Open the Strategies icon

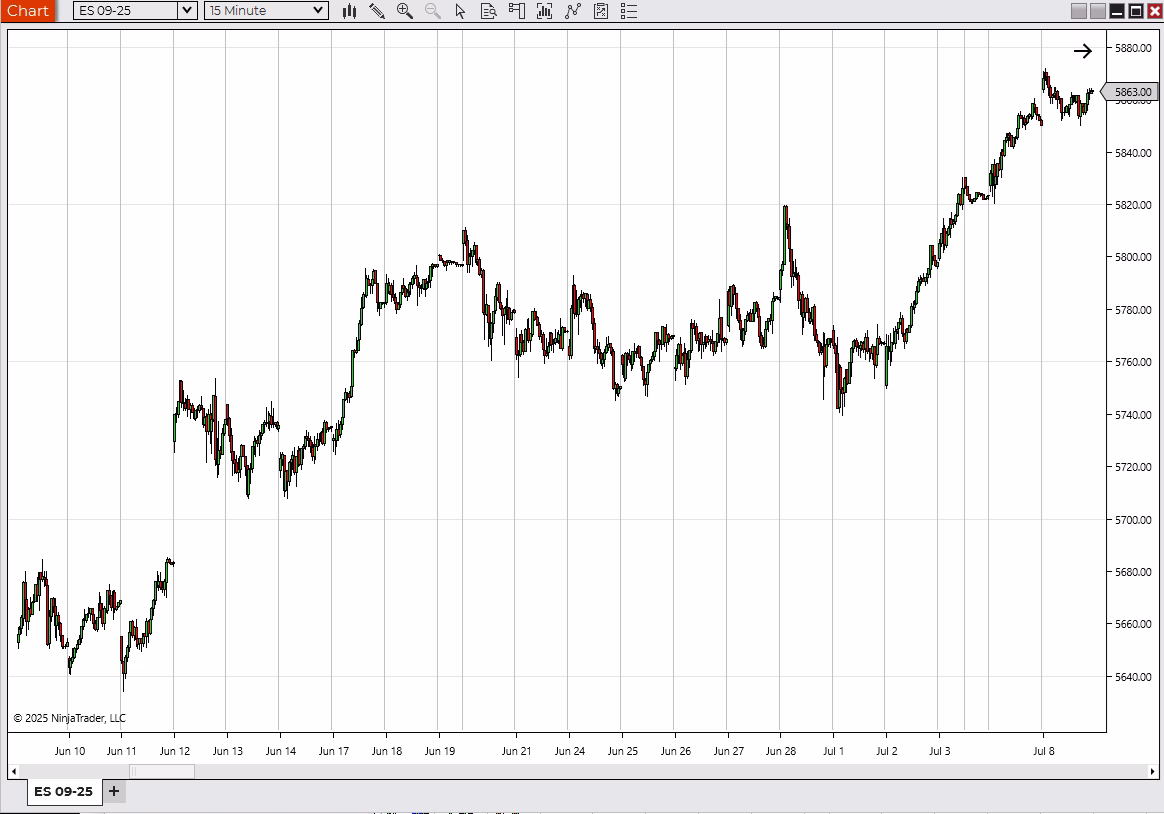pos(600,11)
